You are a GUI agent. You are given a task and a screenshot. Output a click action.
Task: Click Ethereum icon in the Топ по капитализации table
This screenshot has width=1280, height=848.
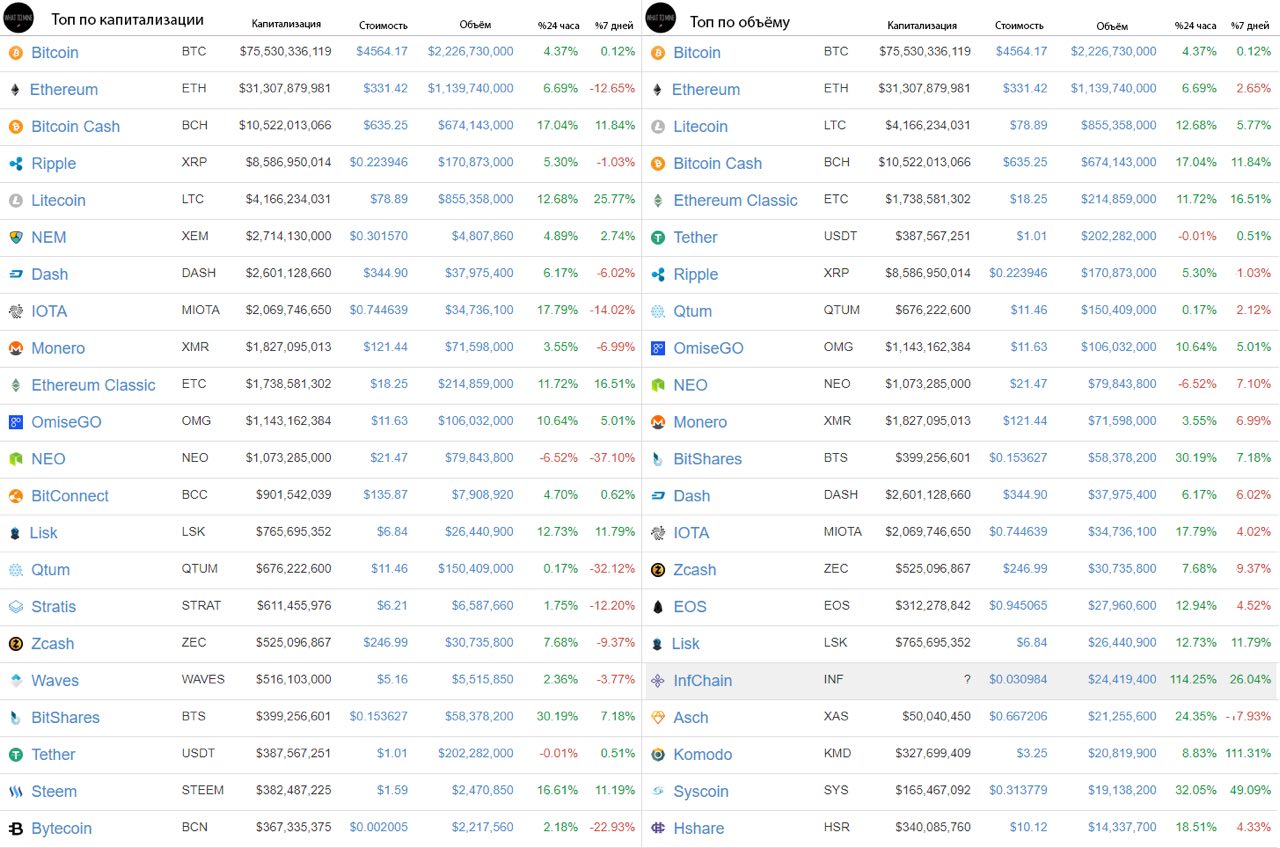[x=15, y=89]
